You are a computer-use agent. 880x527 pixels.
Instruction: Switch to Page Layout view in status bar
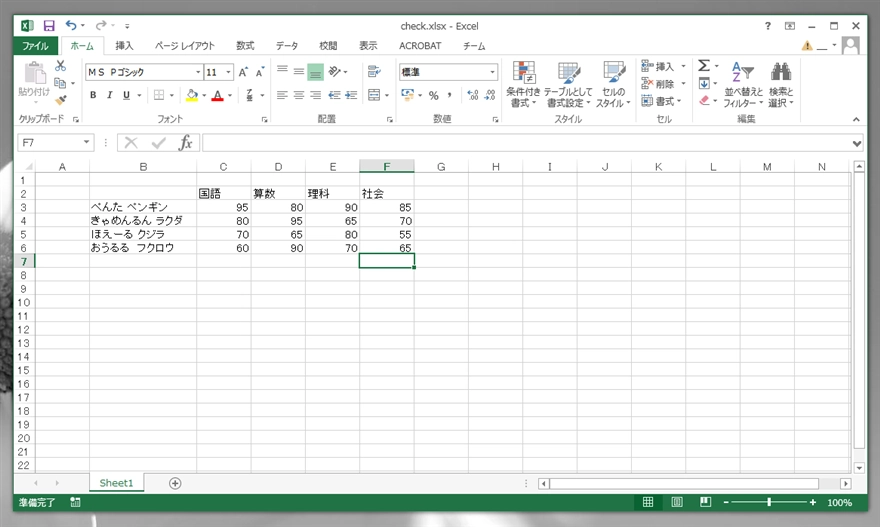[x=677, y=502]
